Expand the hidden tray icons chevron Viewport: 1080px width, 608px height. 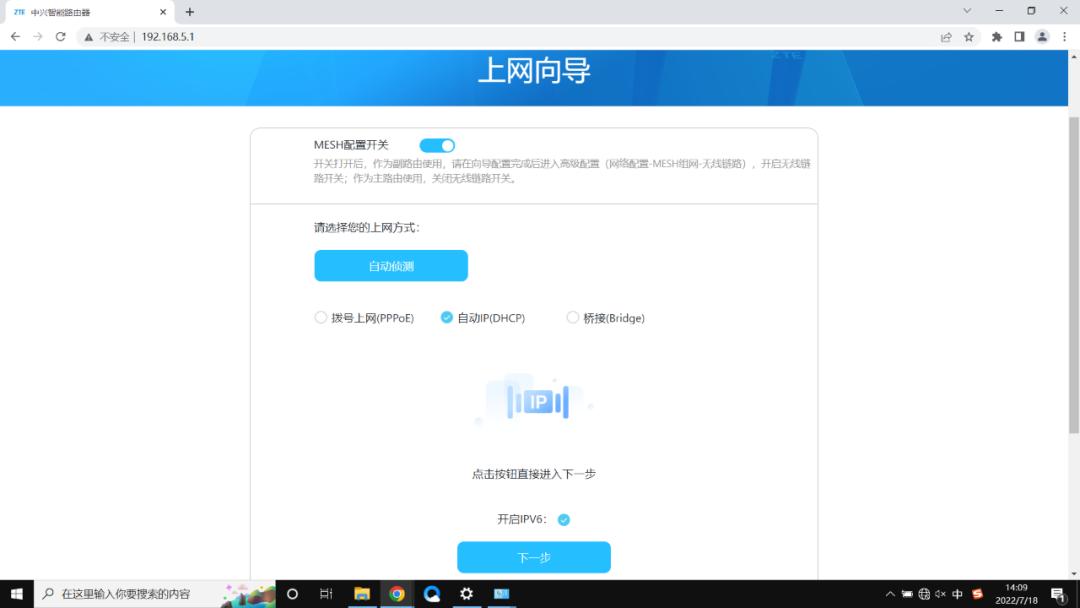tap(889, 593)
